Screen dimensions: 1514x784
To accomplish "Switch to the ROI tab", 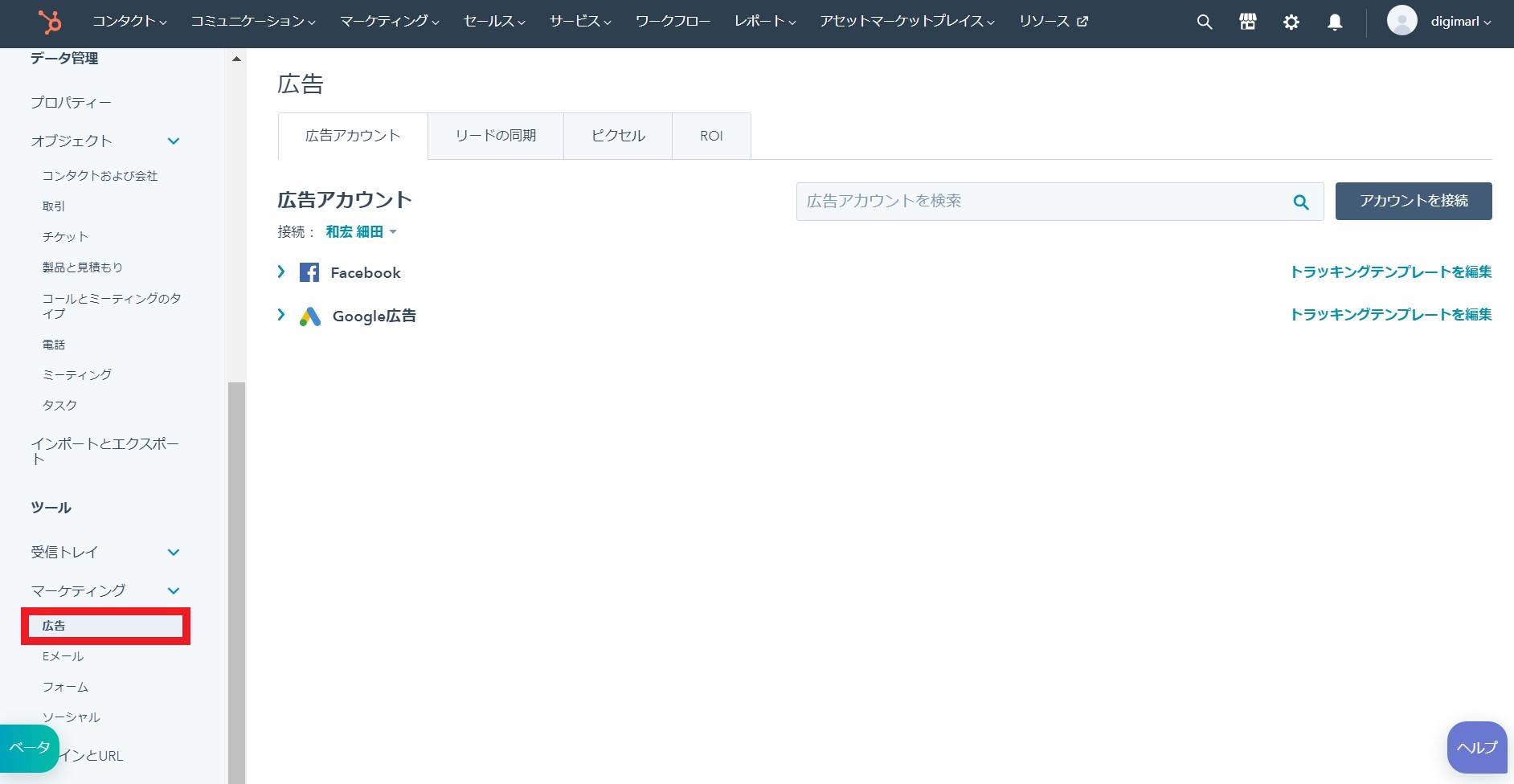I will click(x=711, y=136).
